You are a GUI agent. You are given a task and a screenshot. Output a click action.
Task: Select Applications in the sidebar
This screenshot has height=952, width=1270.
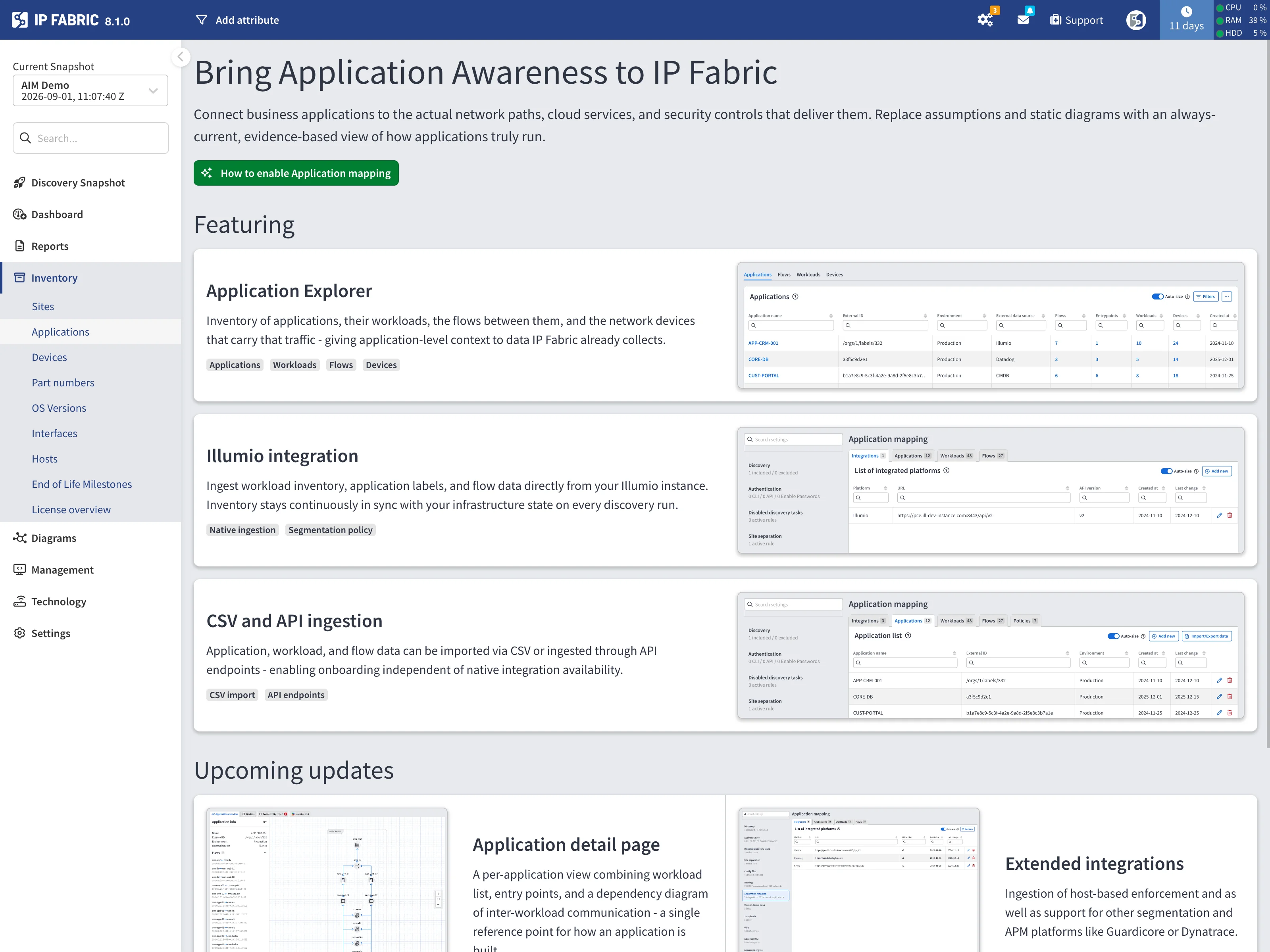click(91, 332)
